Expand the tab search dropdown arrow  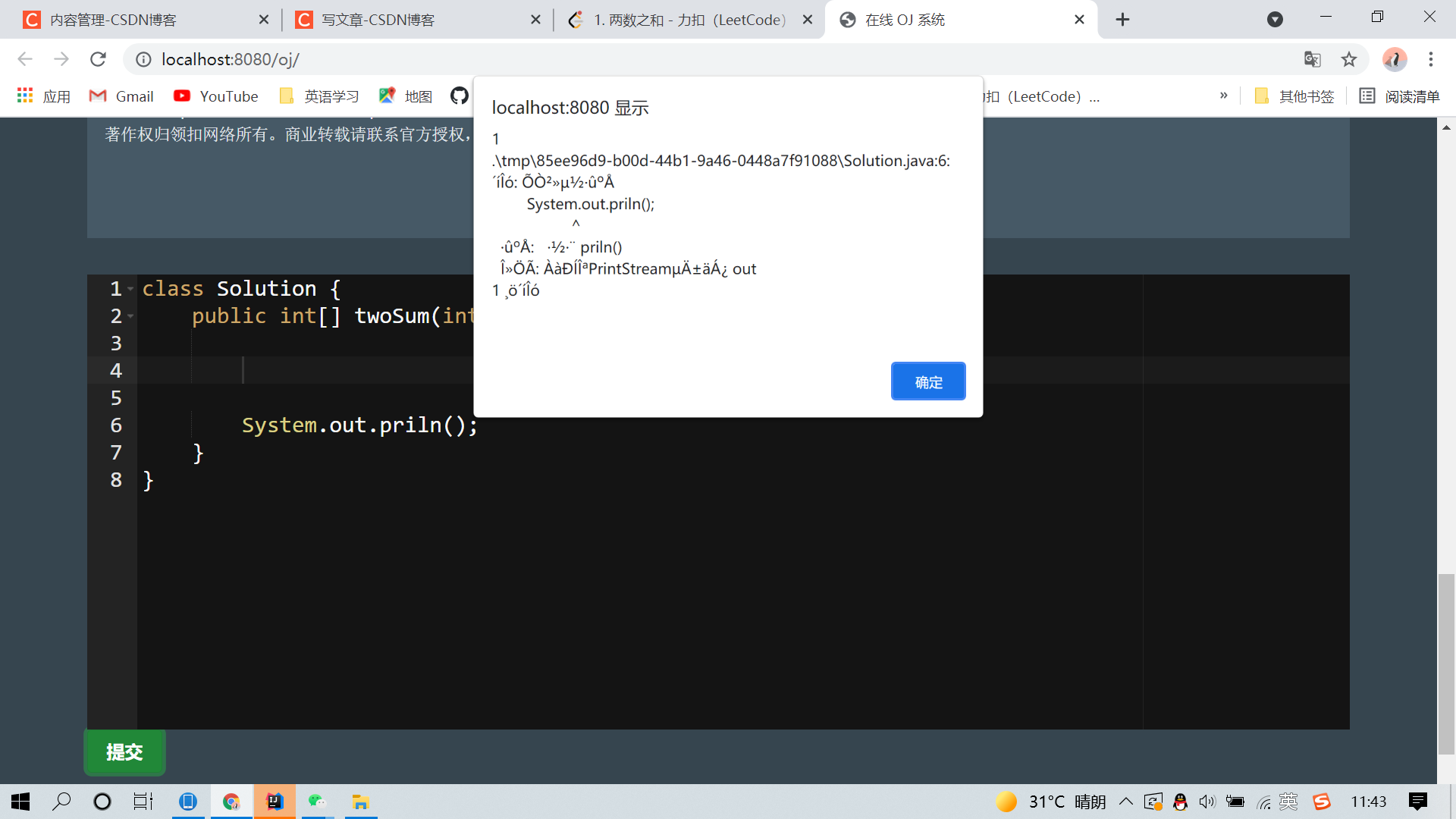(1275, 20)
